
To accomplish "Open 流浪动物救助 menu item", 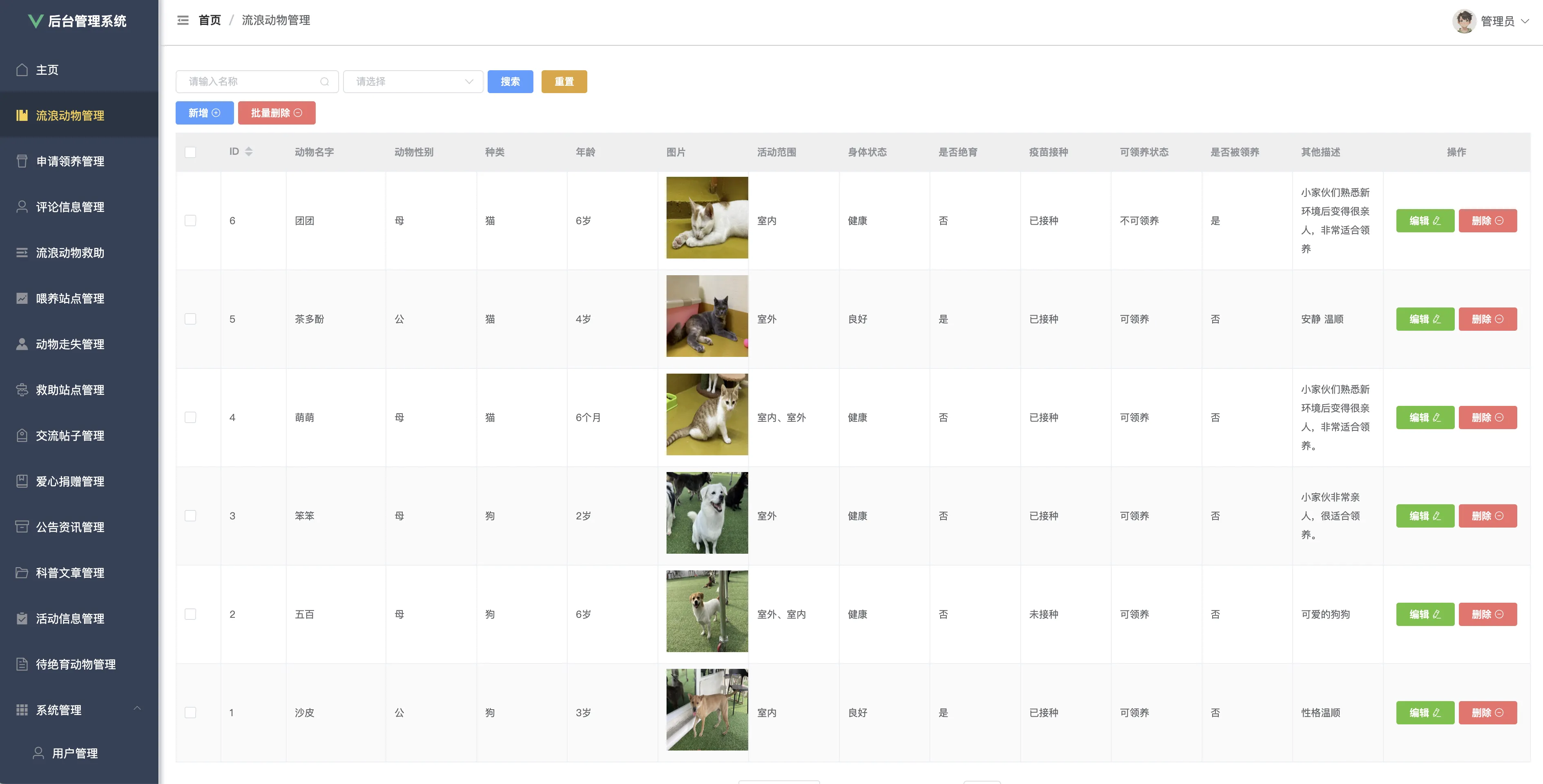I will [70, 253].
